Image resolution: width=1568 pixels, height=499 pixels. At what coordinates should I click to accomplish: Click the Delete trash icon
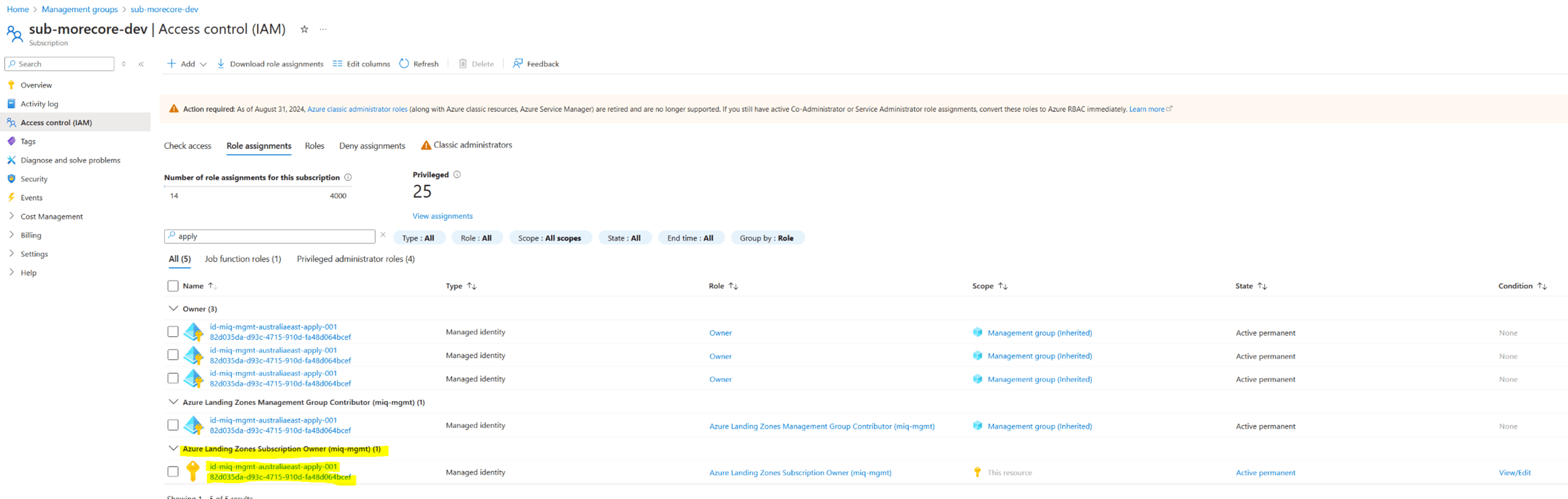point(462,63)
